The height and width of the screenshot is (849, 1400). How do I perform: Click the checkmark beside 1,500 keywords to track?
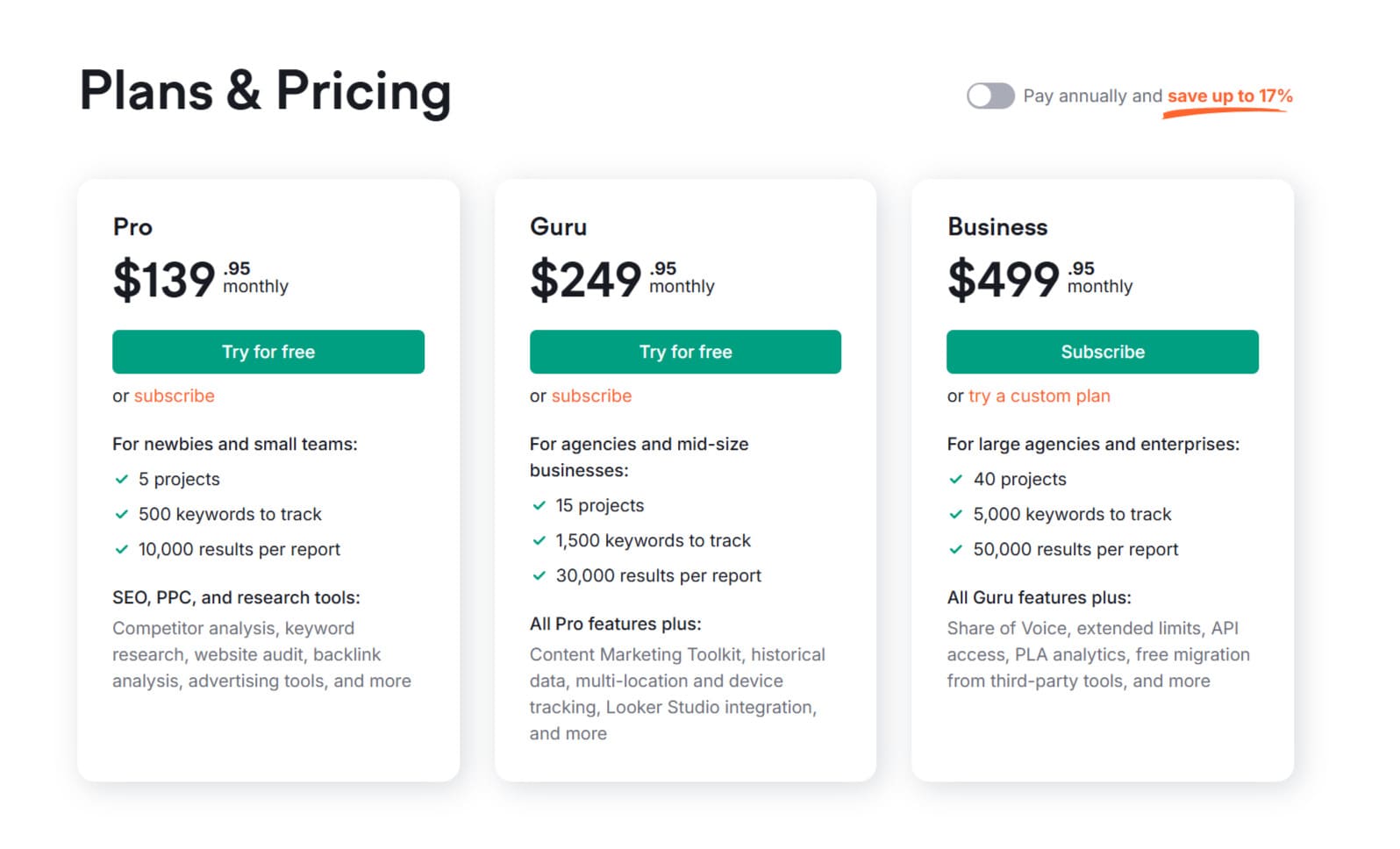[x=539, y=540]
